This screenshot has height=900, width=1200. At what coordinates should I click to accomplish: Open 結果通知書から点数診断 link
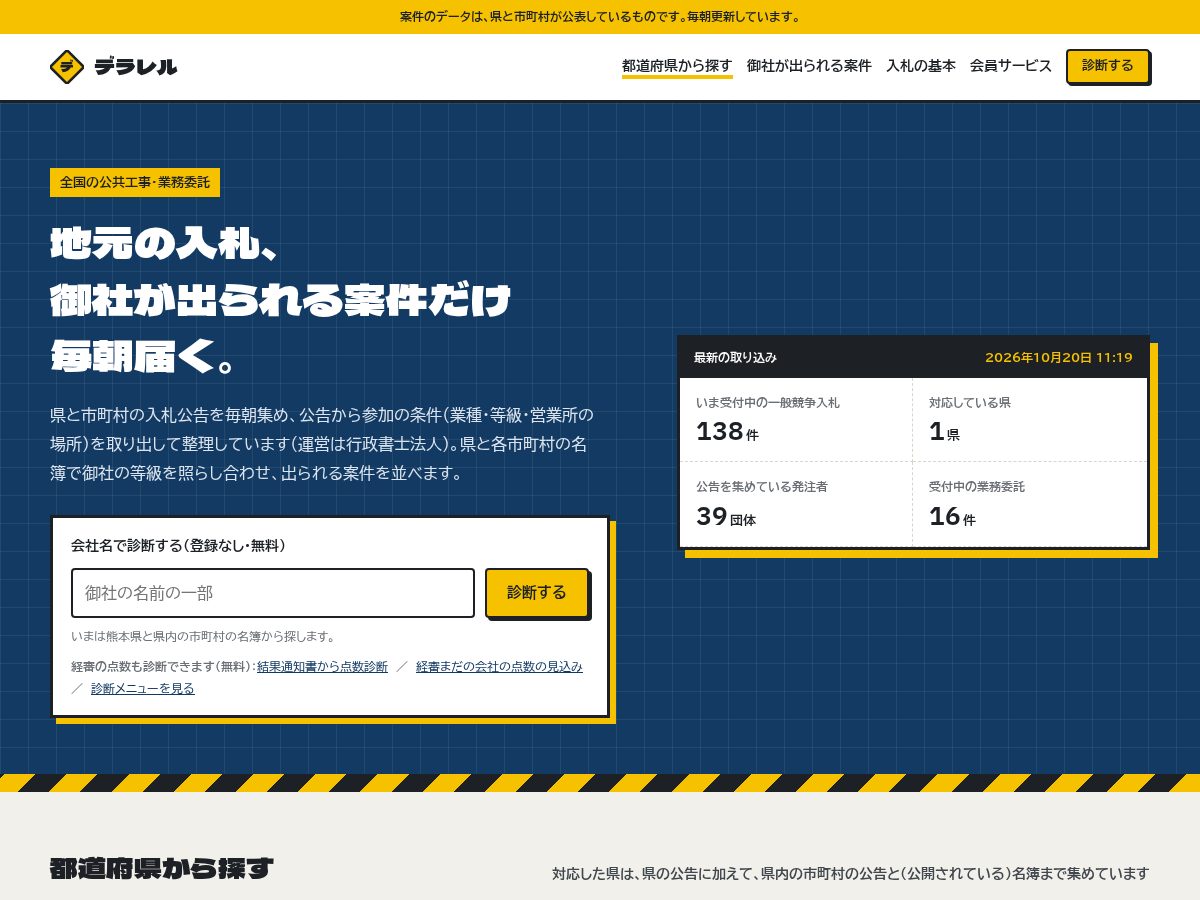(322, 667)
